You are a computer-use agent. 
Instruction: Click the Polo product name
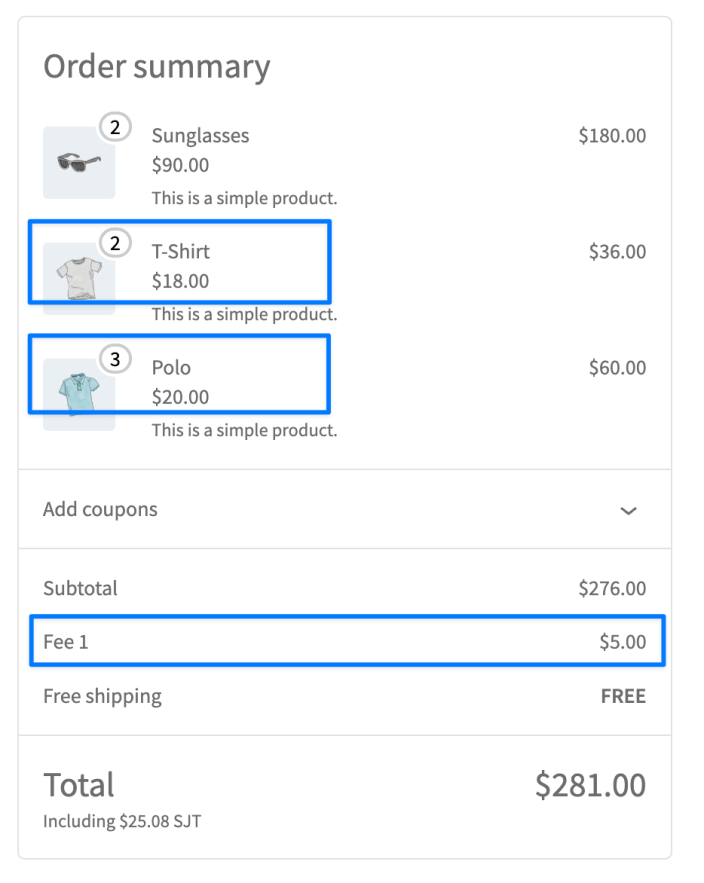click(171, 367)
